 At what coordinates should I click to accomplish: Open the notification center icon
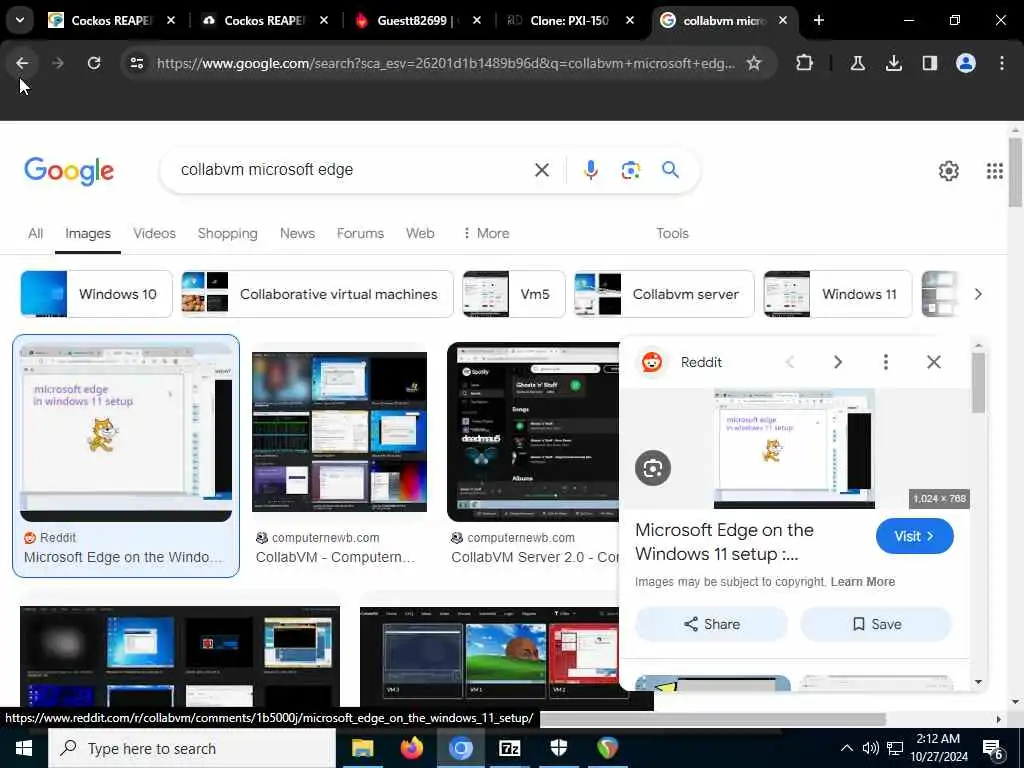993,749
